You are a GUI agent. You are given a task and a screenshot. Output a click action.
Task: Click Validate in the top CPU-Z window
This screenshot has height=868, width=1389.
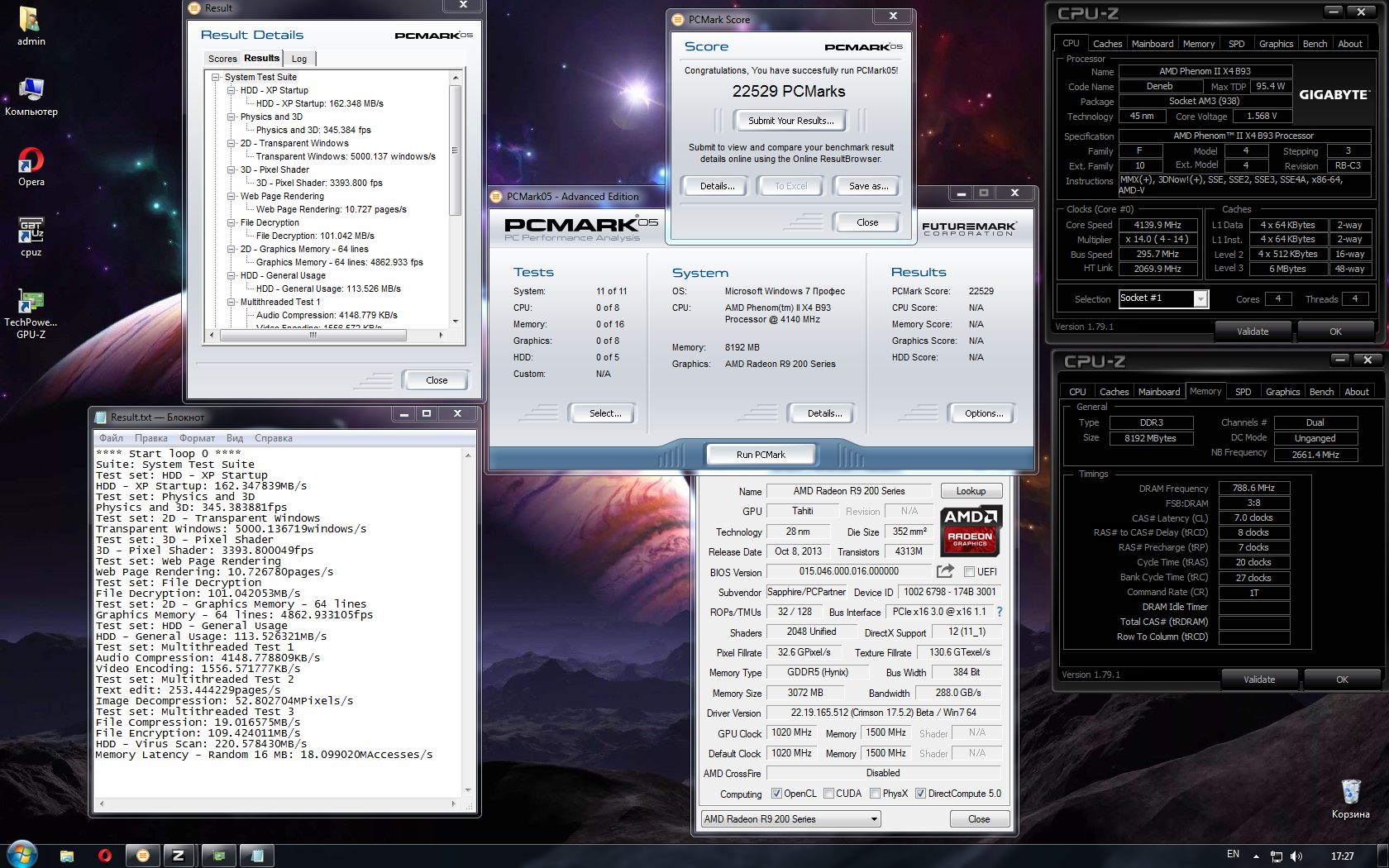pyautogui.click(x=1252, y=331)
